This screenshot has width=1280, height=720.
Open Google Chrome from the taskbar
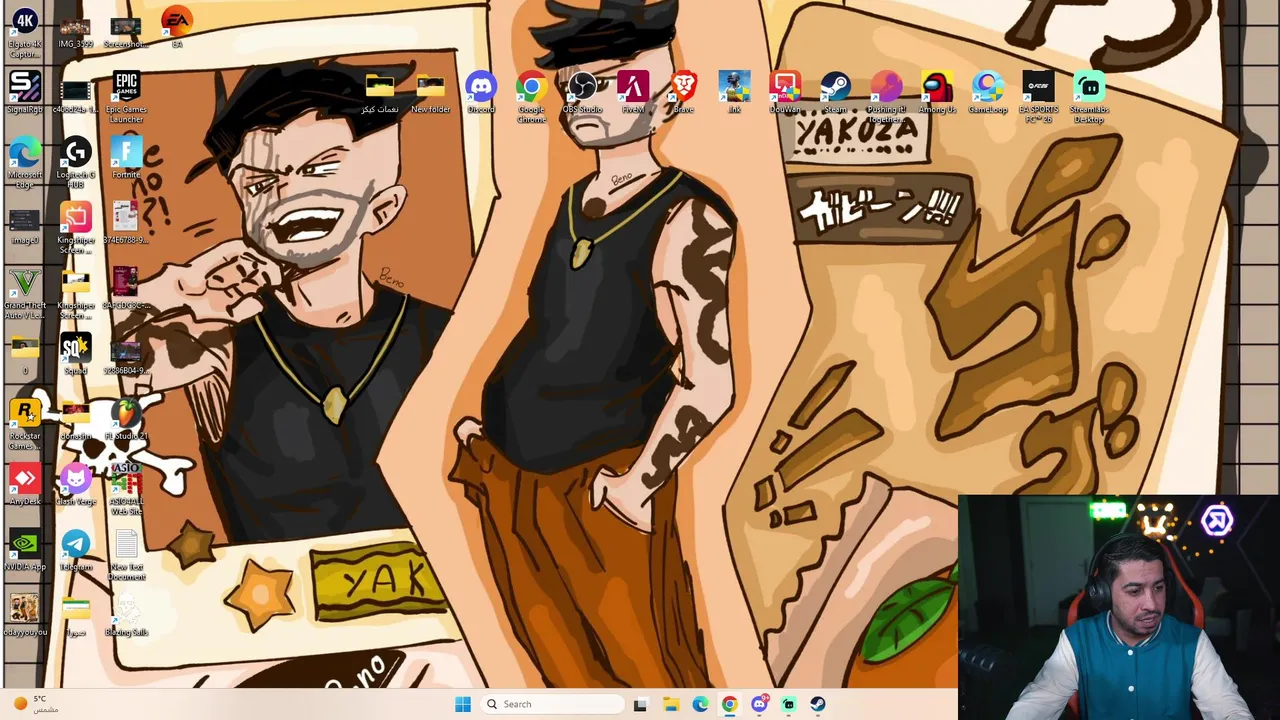click(729, 704)
